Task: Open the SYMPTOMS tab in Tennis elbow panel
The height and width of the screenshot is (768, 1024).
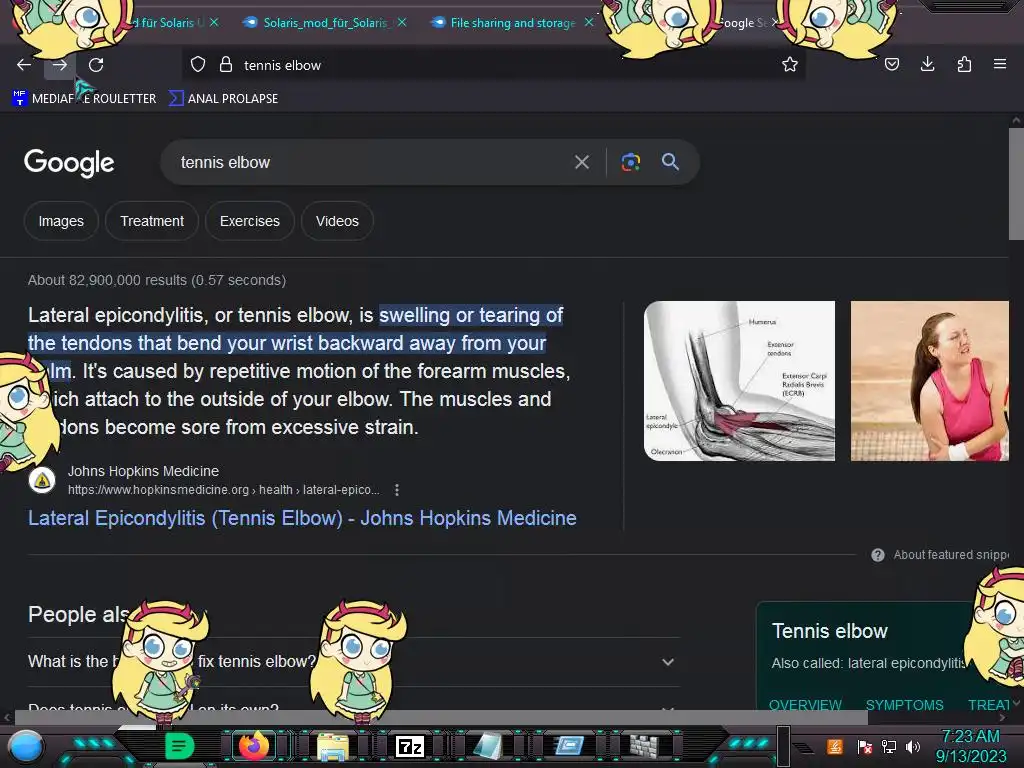Action: (904, 705)
